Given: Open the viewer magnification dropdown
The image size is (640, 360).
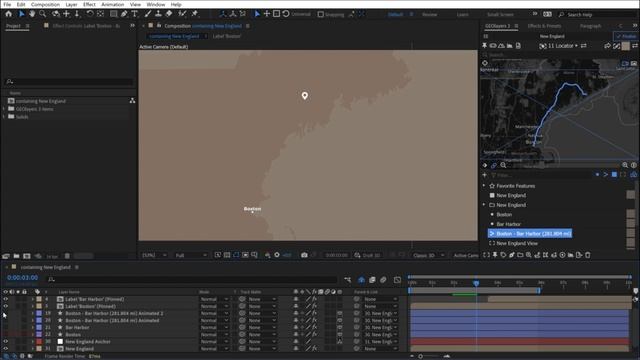Looking at the screenshot, I should (154, 255).
